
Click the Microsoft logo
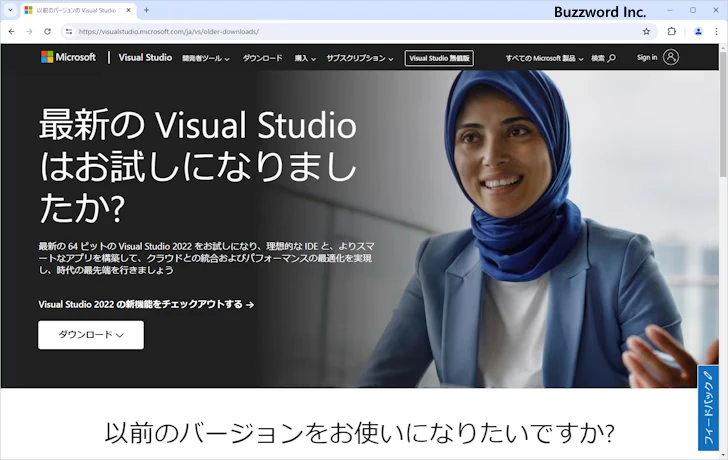[68, 57]
